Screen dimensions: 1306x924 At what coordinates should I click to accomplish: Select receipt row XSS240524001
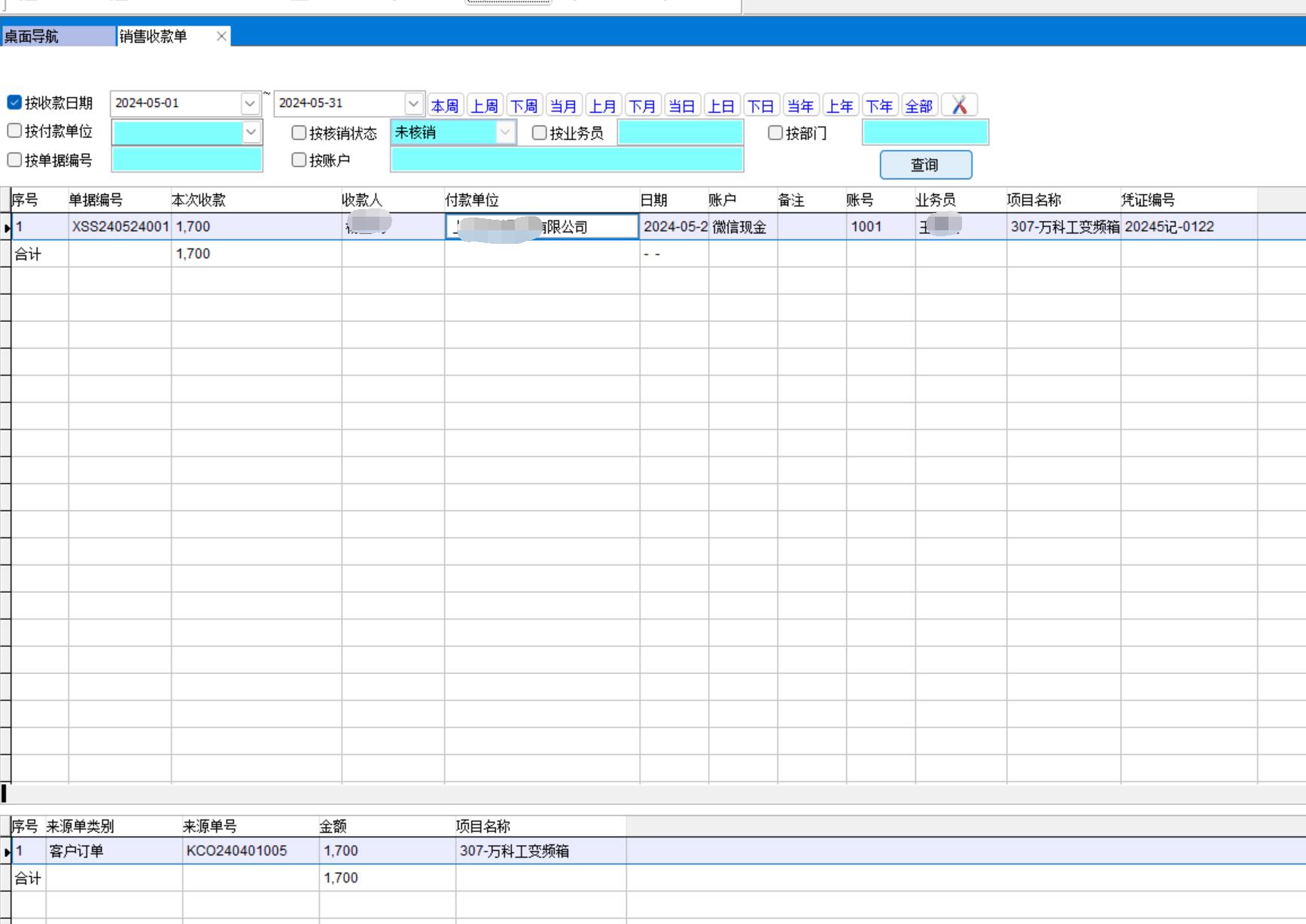pyautogui.click(x=120, y=226)
